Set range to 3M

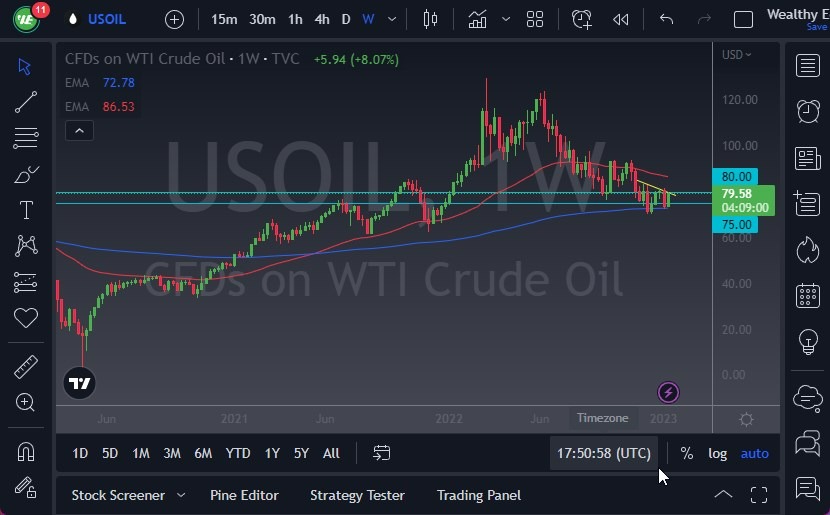point(172,453)
